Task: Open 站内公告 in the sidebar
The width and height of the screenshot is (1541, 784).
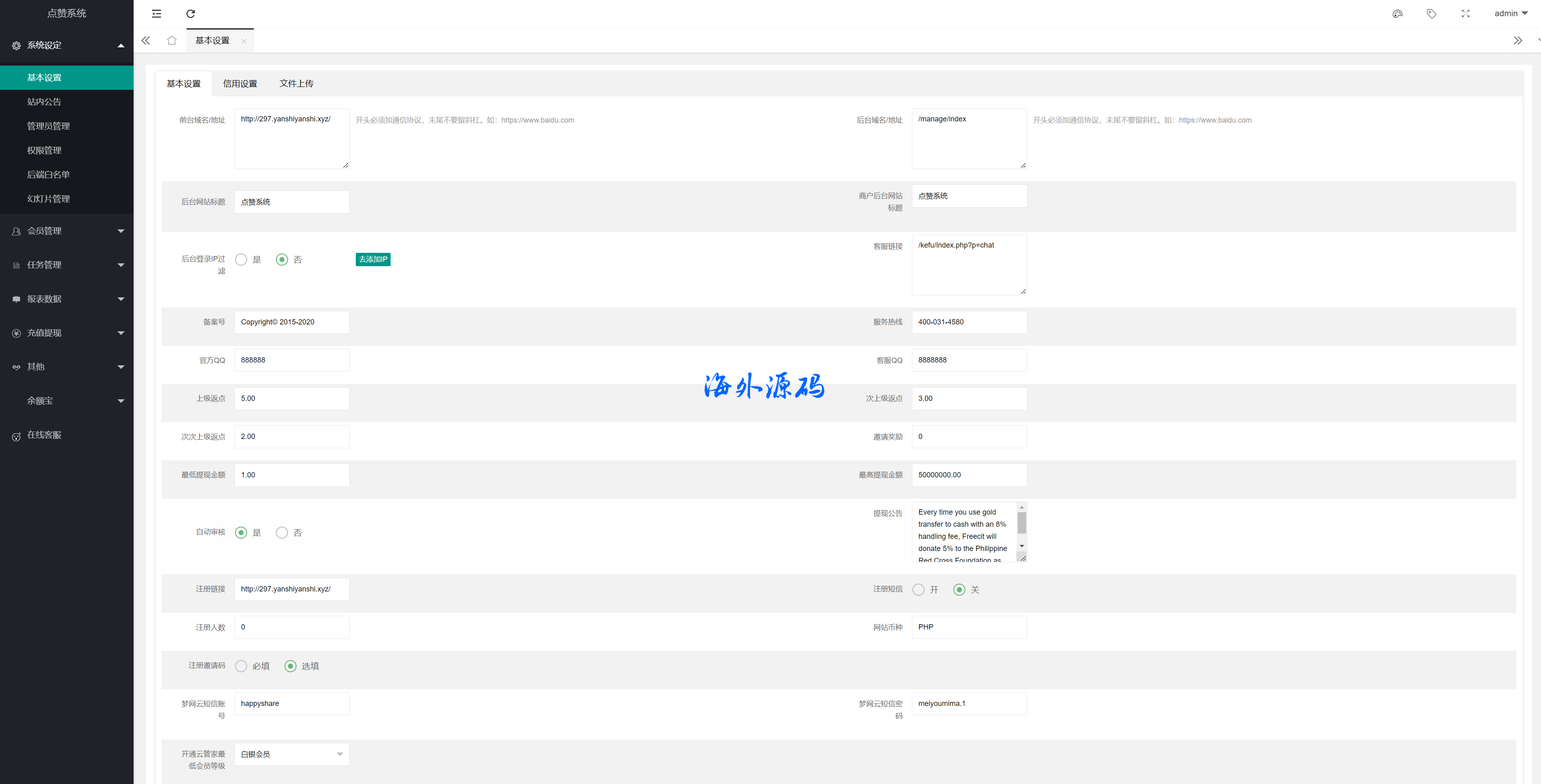Action: 44,102
